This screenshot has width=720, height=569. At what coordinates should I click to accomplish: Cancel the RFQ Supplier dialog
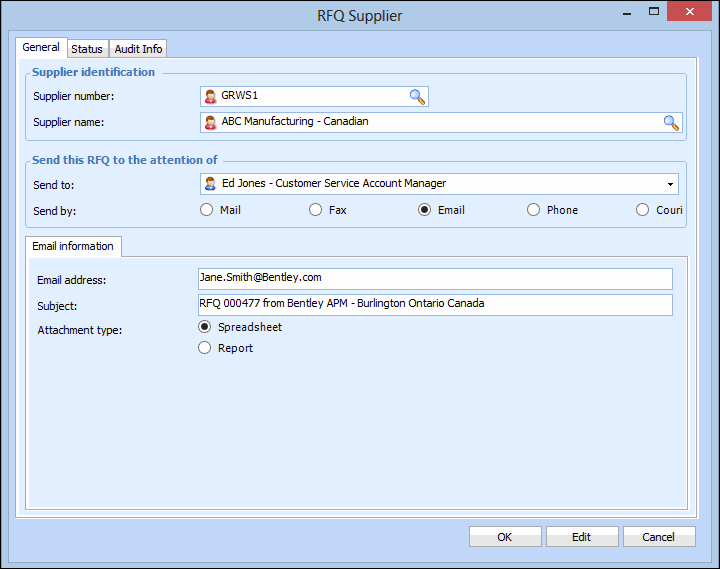(x=658, y=537)
